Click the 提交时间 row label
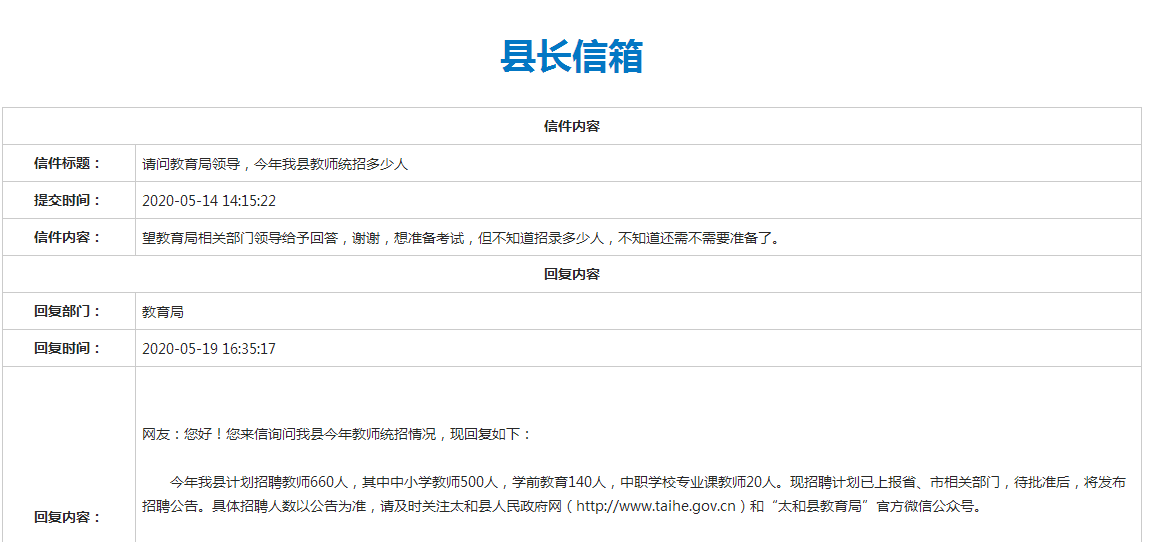 pyautogui.click(x=68, y=201)
